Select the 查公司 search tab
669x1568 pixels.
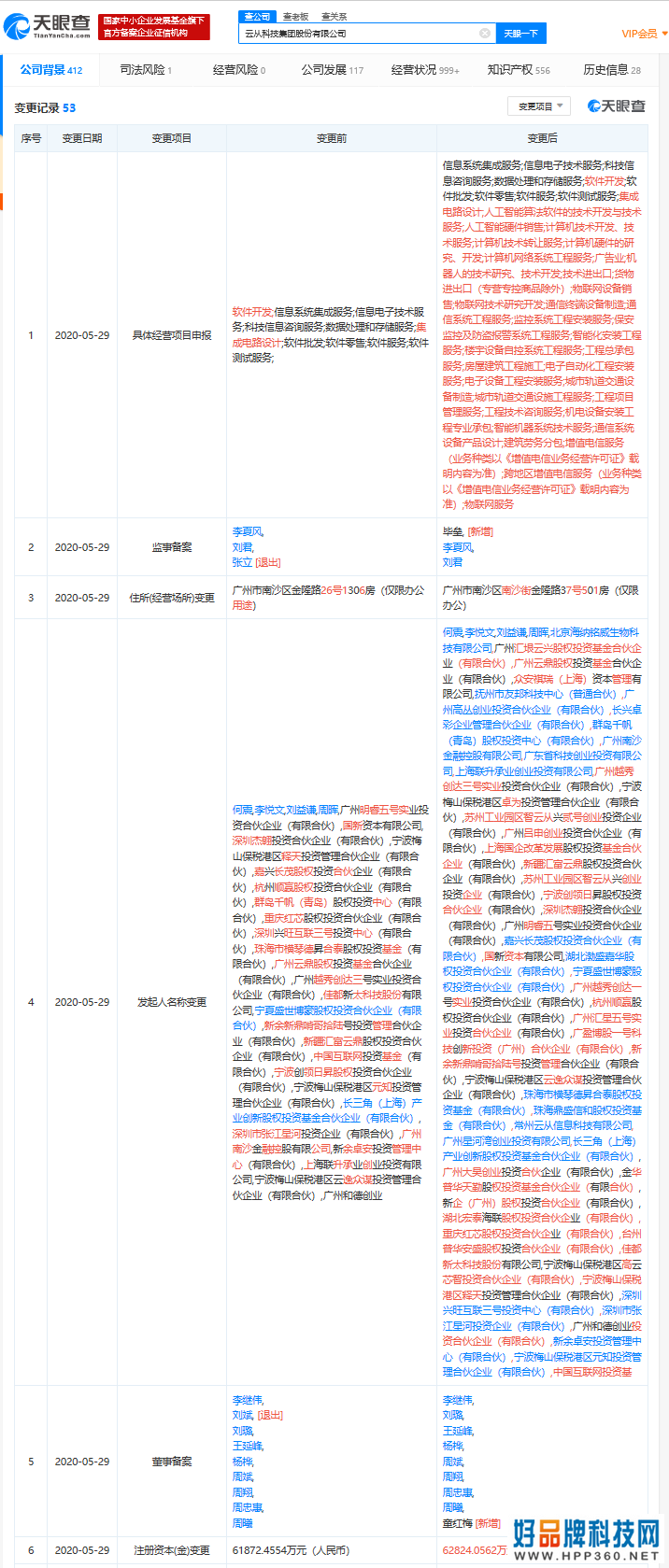[x=256, y=17]
